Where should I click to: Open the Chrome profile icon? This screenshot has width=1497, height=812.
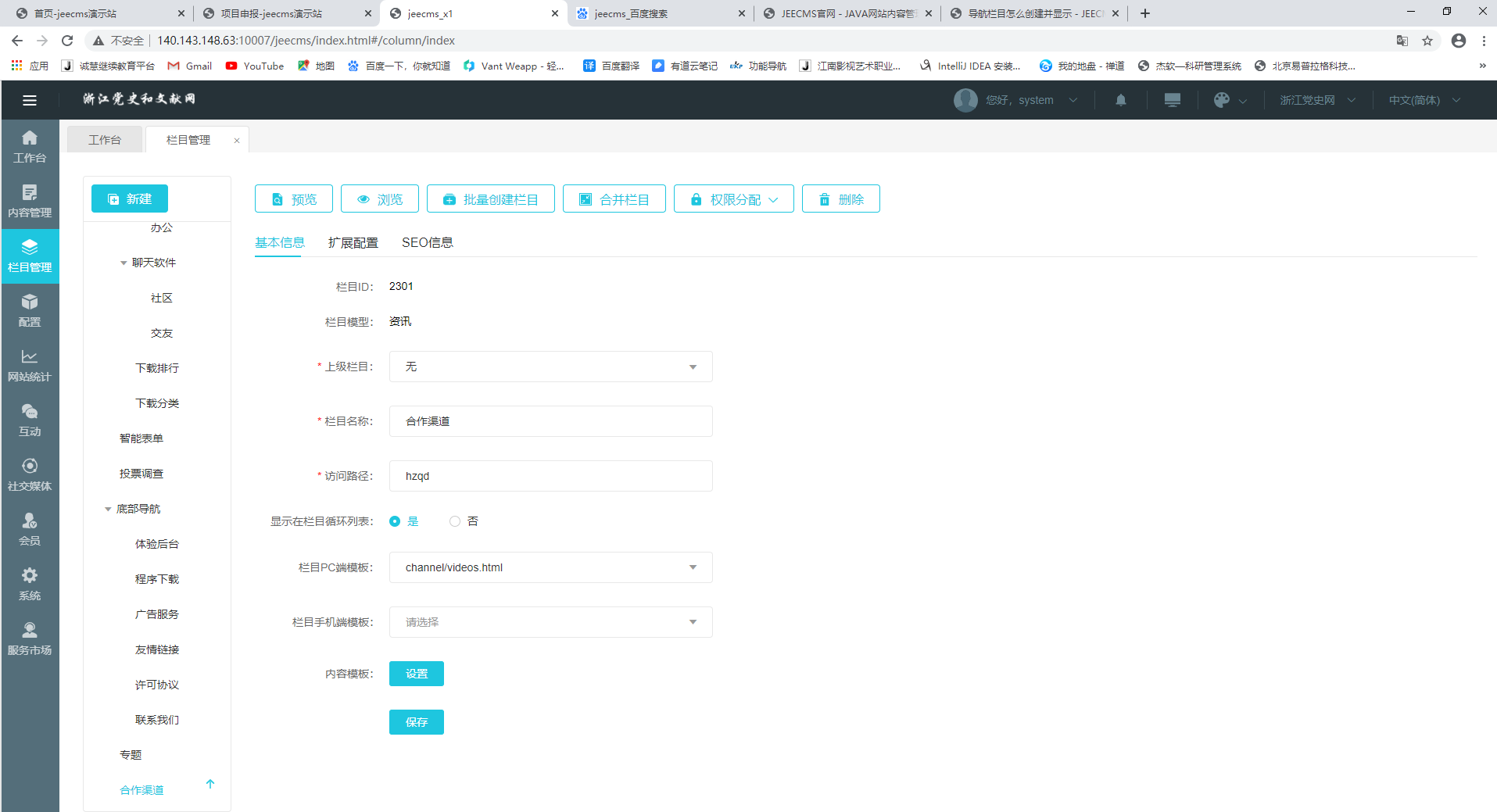pos(1459,41)
